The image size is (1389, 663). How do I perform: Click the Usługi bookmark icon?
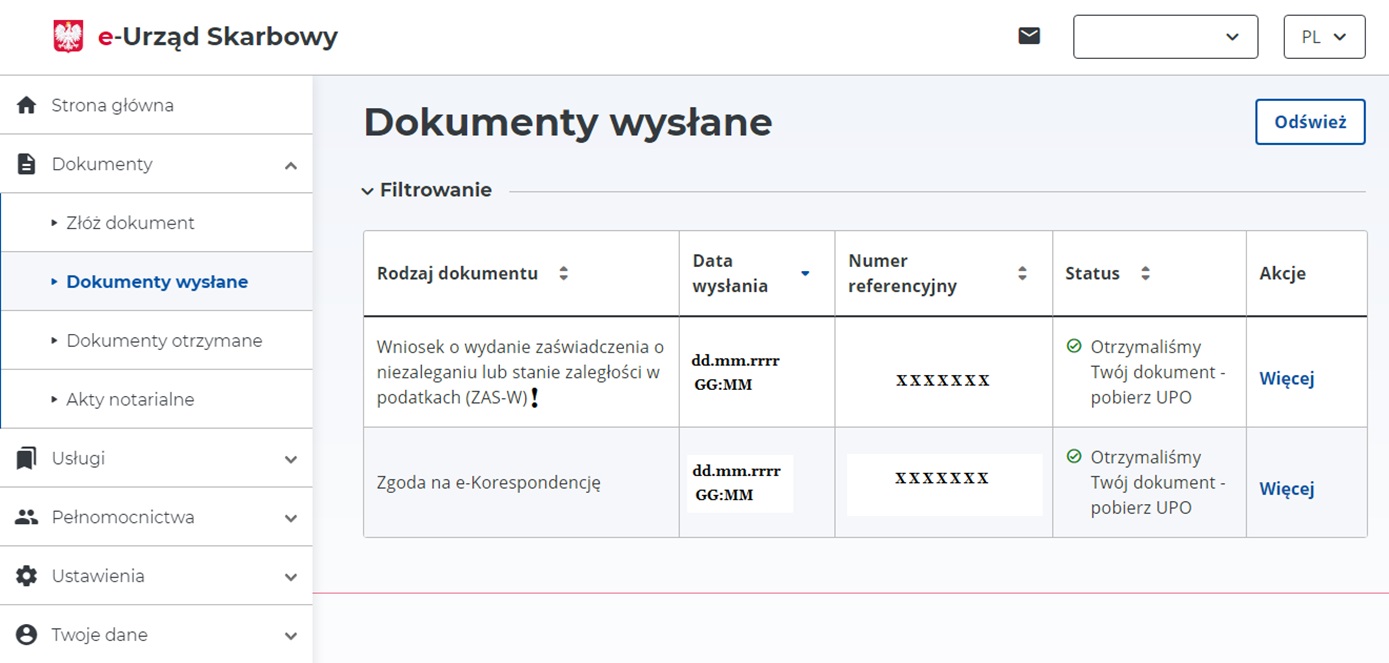[27, 458]
